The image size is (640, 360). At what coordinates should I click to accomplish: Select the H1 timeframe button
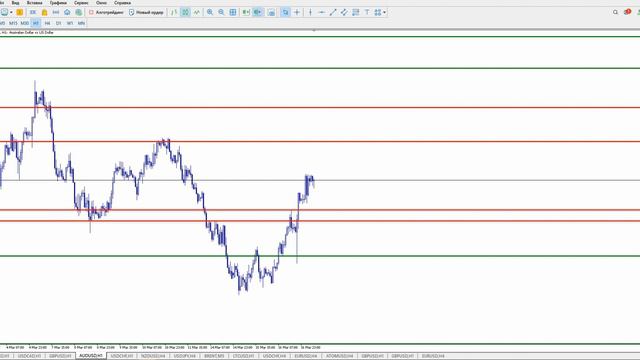(36, 23)
